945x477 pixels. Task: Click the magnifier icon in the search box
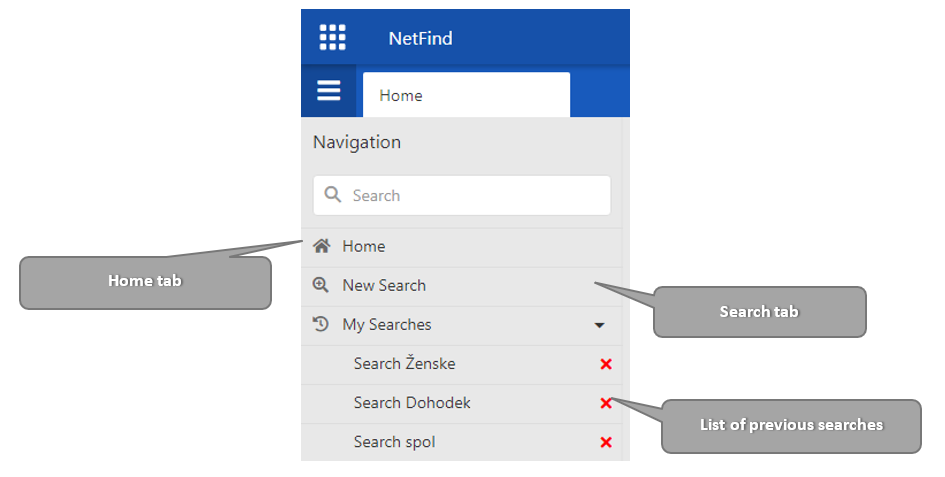pyautogui.click(x=333, y=195)
